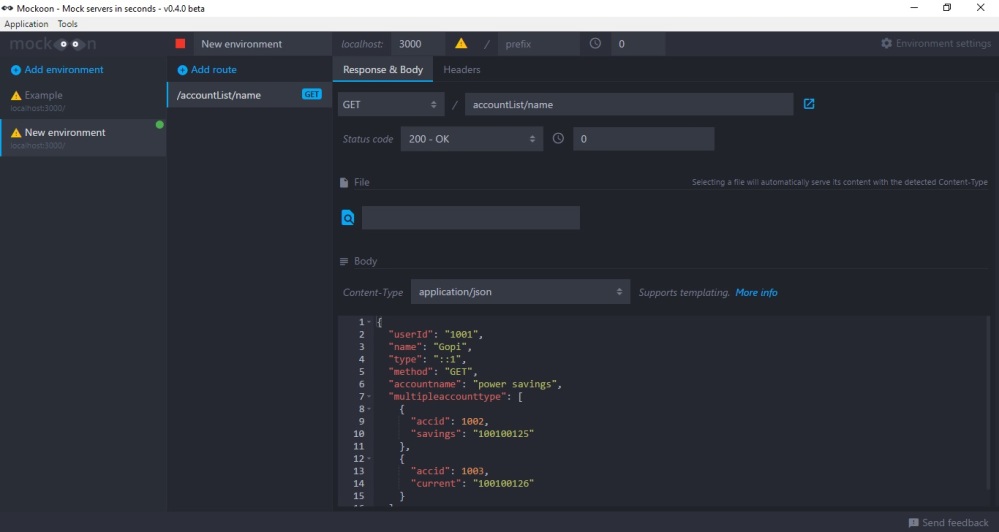
Task: Click the Body section lines icon
Action: click(x=344, y=261)
